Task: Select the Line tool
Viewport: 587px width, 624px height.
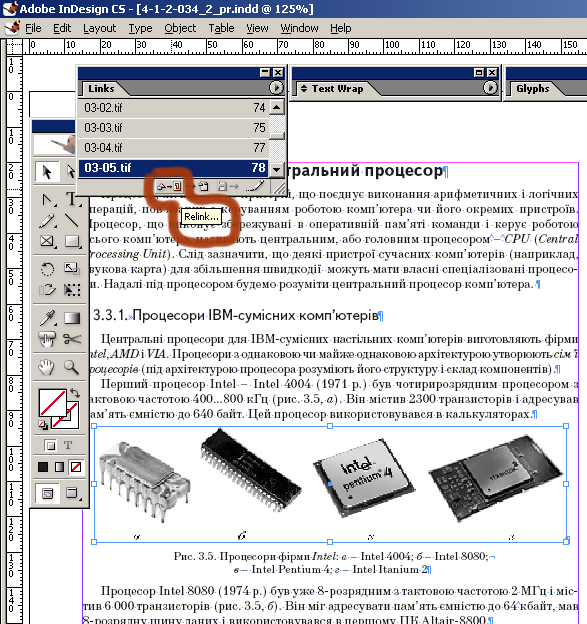Action: [72, 220]
